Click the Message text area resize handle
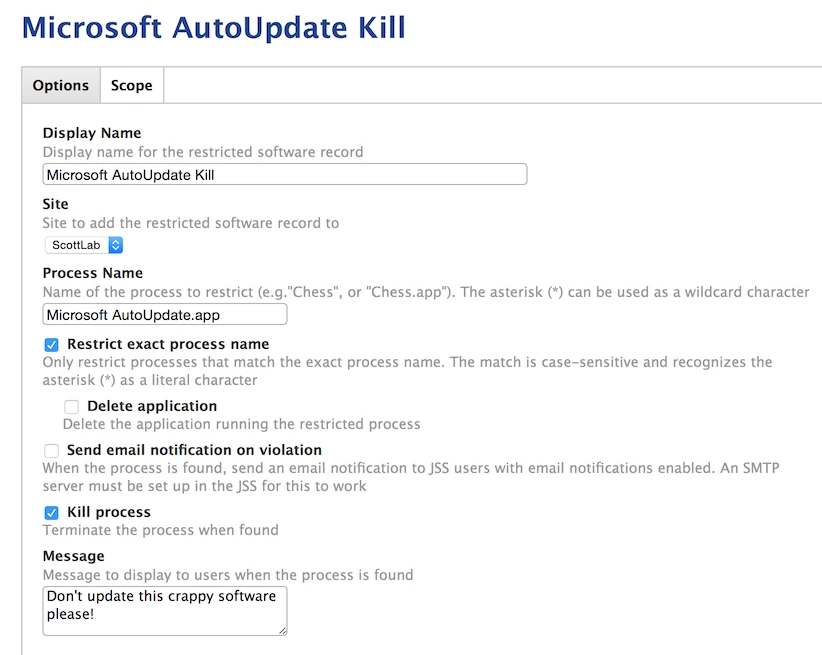The height and width of the screenshot is (655, 822). [x=283, y=631]
